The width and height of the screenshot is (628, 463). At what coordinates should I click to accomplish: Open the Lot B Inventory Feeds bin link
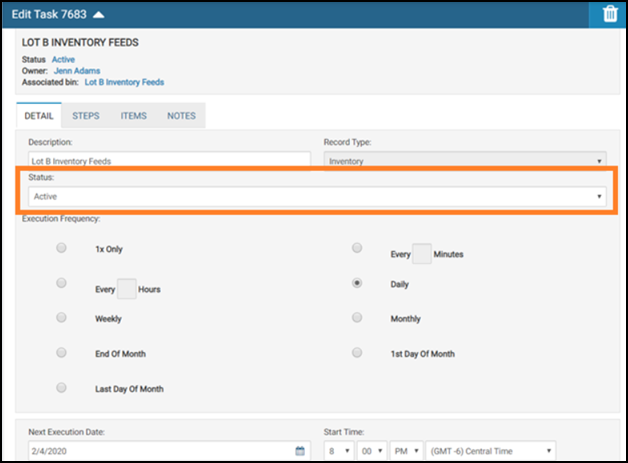124,82
